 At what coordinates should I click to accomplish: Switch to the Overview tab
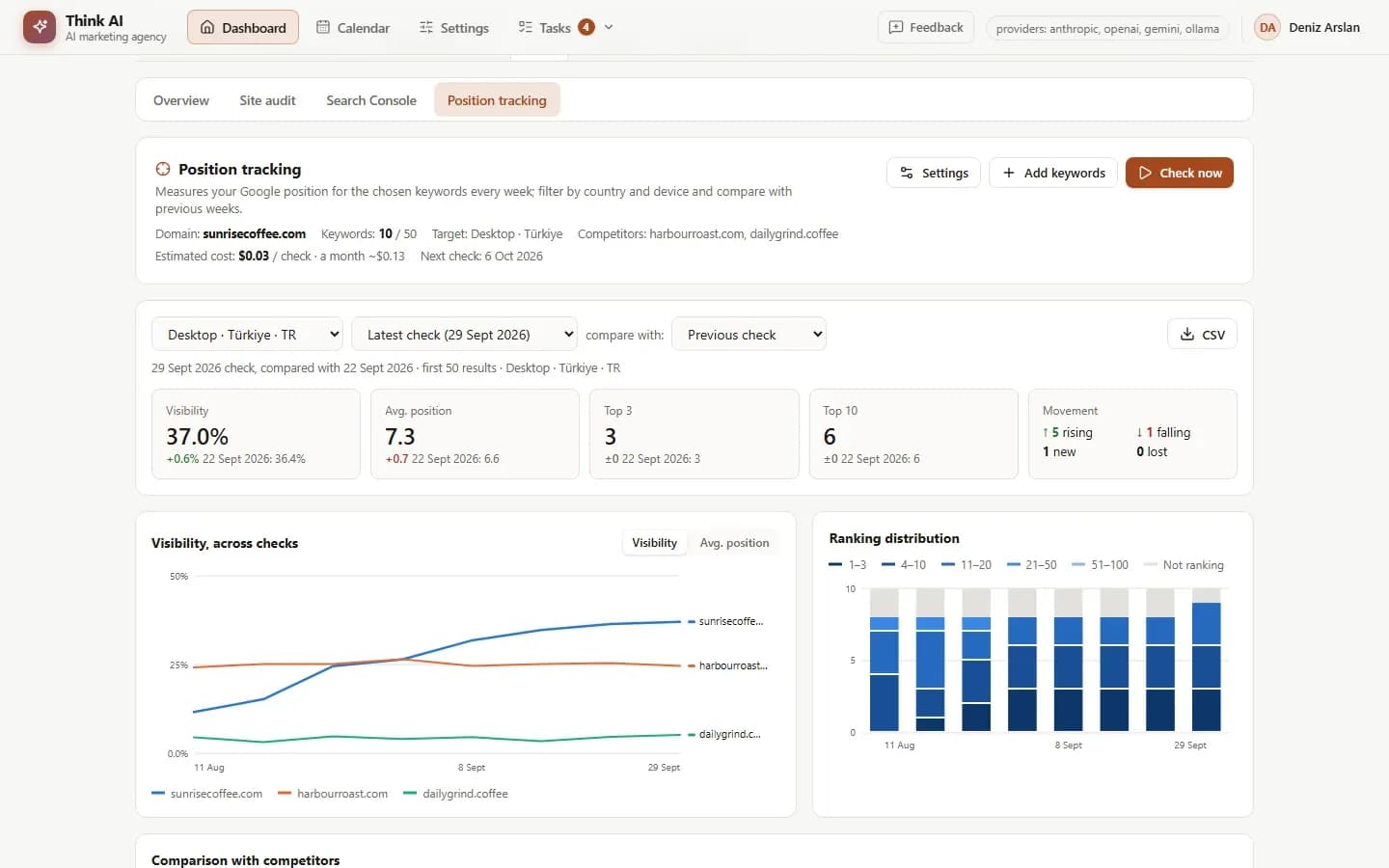(x=181, y=100)
